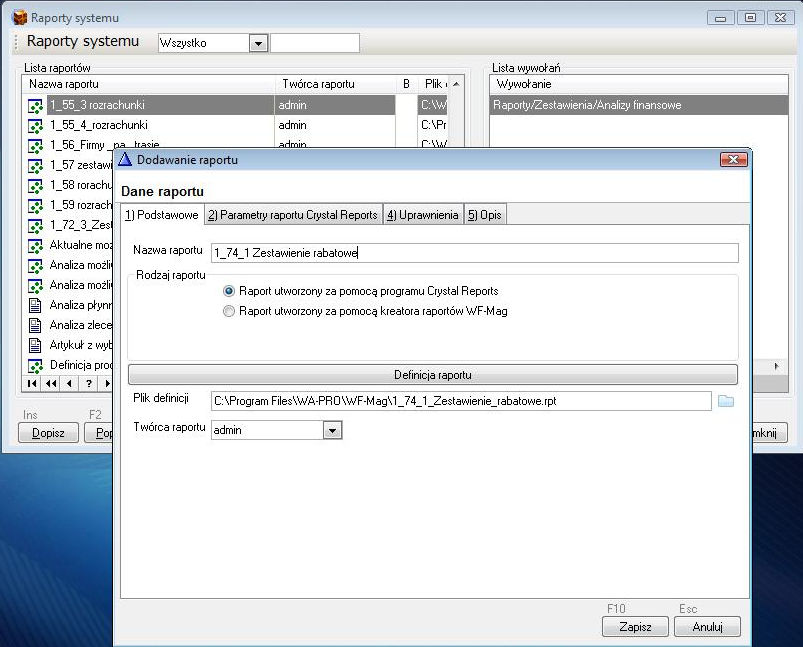The height and width of the screenshot is (647, 803).
Task: Select the WF-Mag report creator option
Action: 230,311
